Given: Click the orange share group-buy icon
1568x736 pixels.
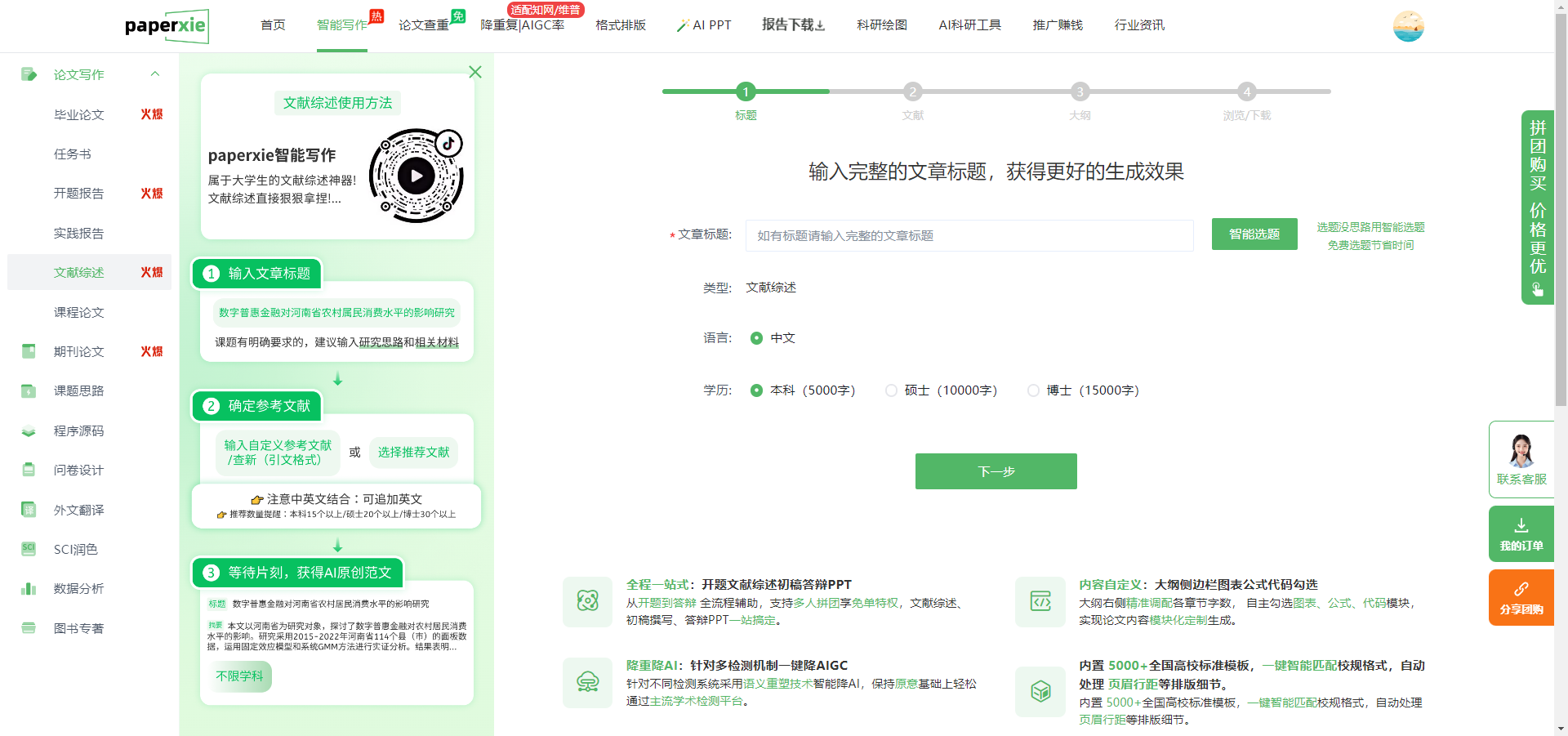Looking at the screenshot, I should coord(1521,589).
